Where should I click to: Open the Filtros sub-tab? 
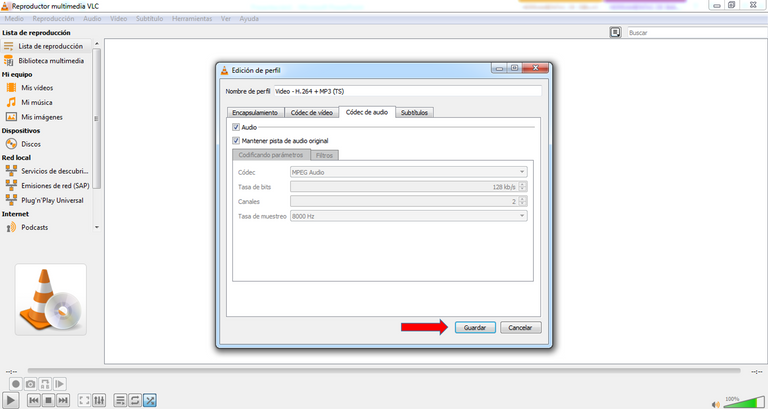[324, 155]
